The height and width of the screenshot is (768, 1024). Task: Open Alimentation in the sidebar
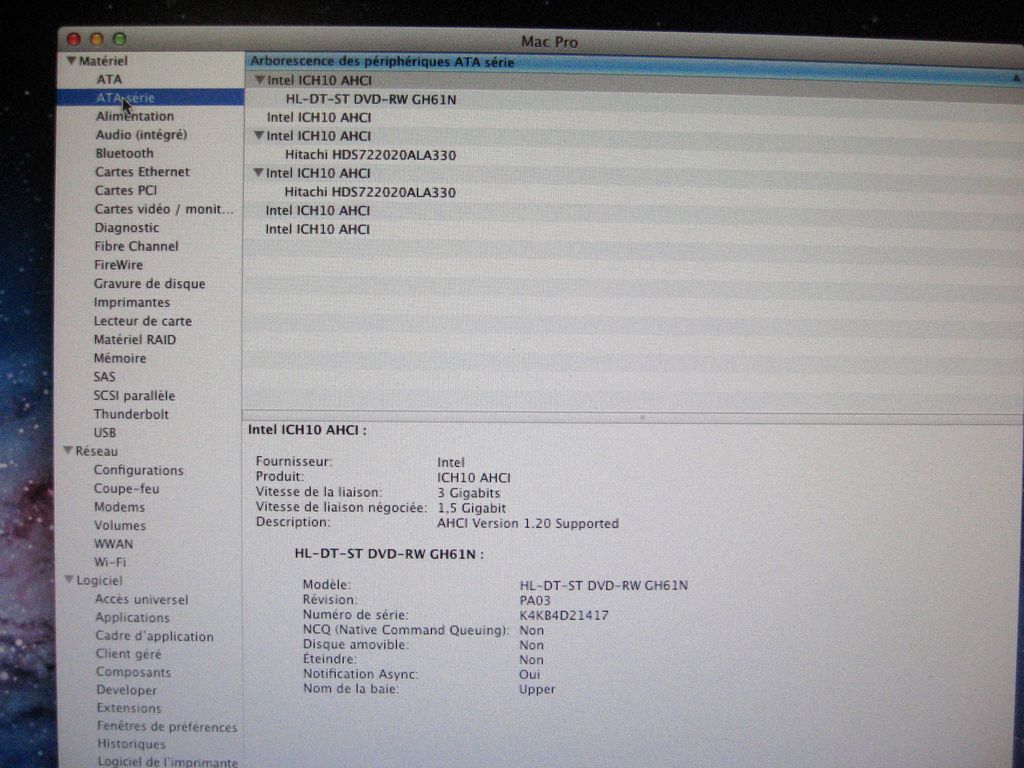click(135, 116)
